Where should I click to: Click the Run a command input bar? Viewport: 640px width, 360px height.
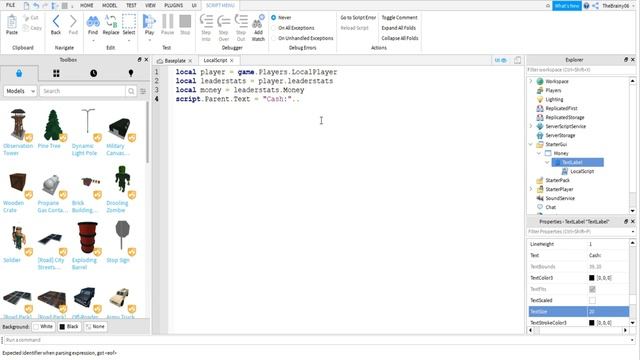[318, 340]
